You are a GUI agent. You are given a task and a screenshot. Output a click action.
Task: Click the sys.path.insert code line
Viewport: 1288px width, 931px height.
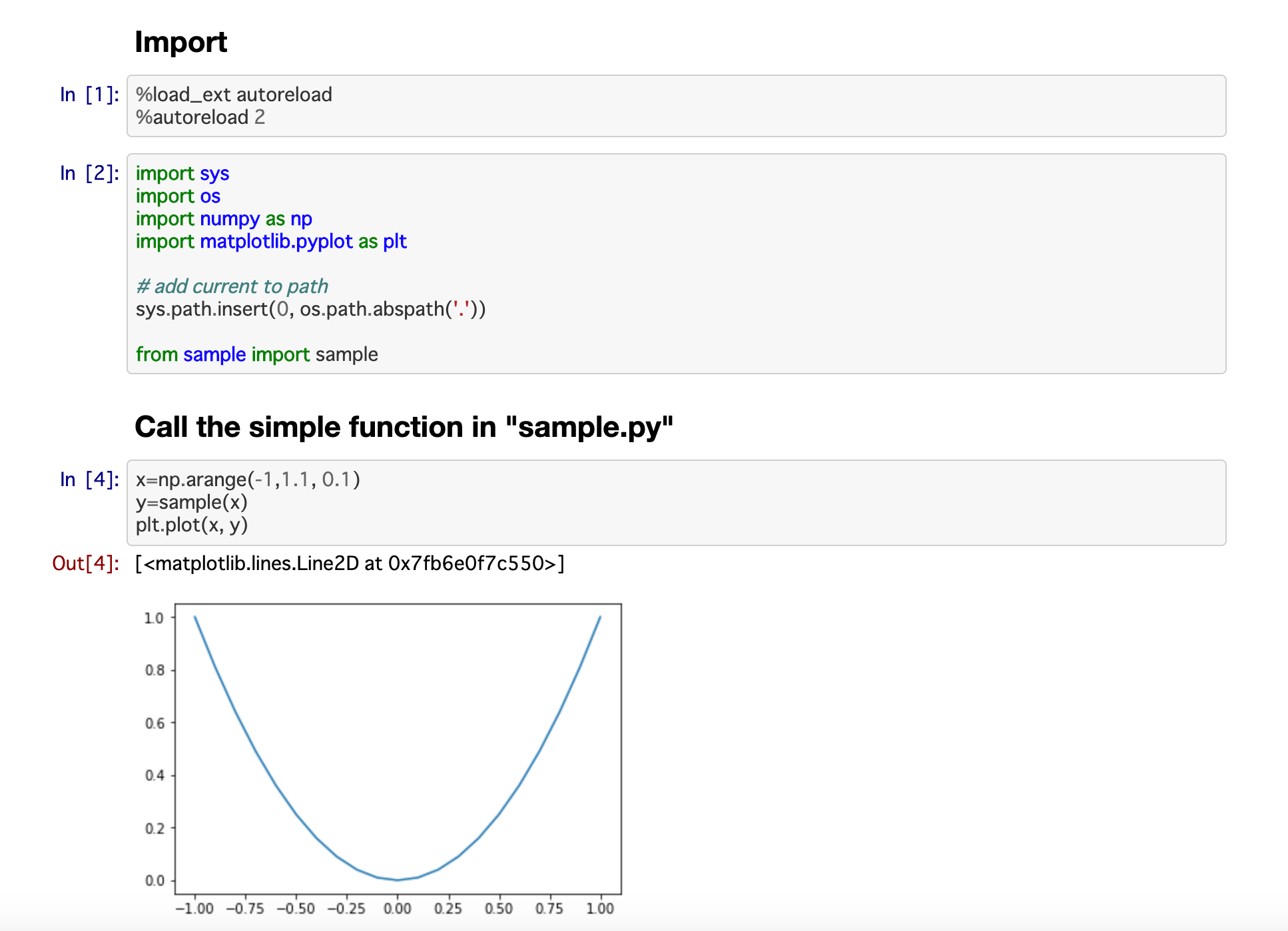pyautogui.click(x=310, y=308)
